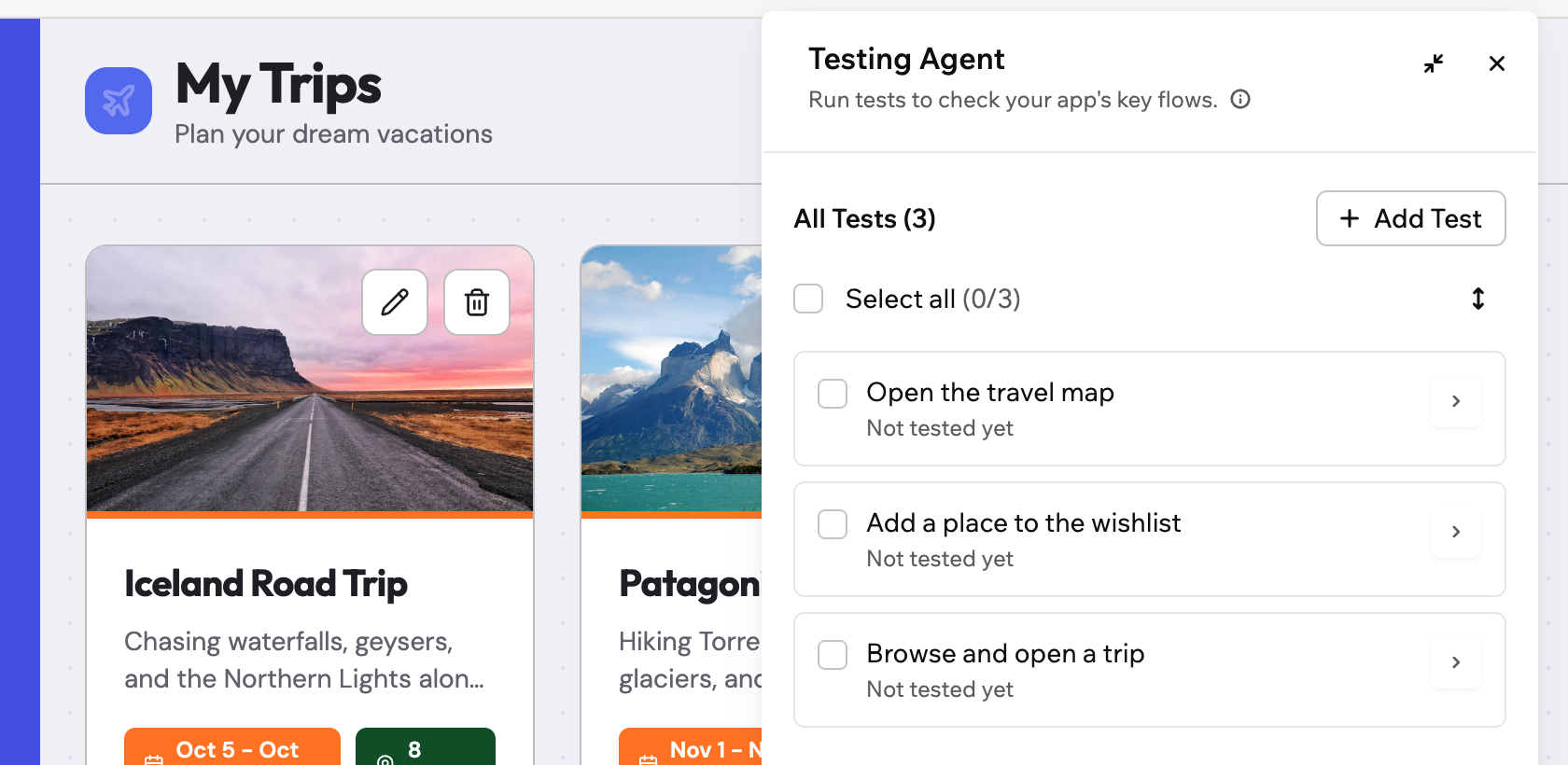
Task: Click the Chasing waterfalls description text
Action: tap(304, 661)
